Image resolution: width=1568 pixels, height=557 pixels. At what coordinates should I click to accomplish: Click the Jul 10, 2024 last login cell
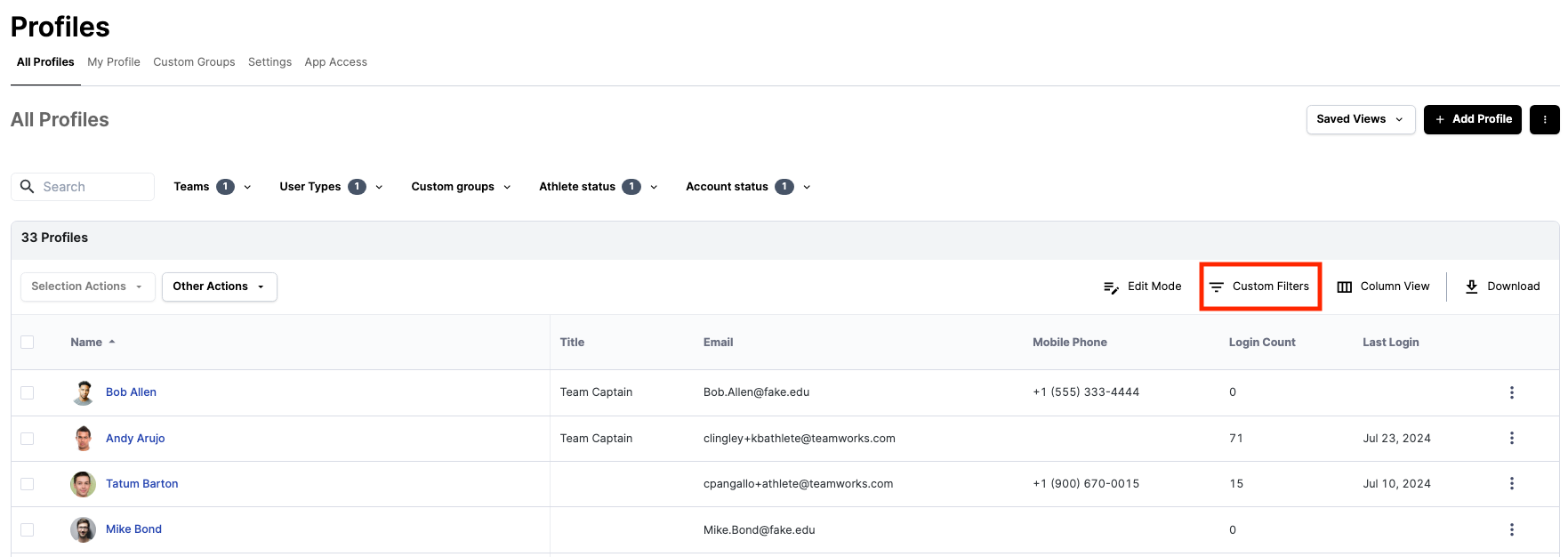point(1396,484)
